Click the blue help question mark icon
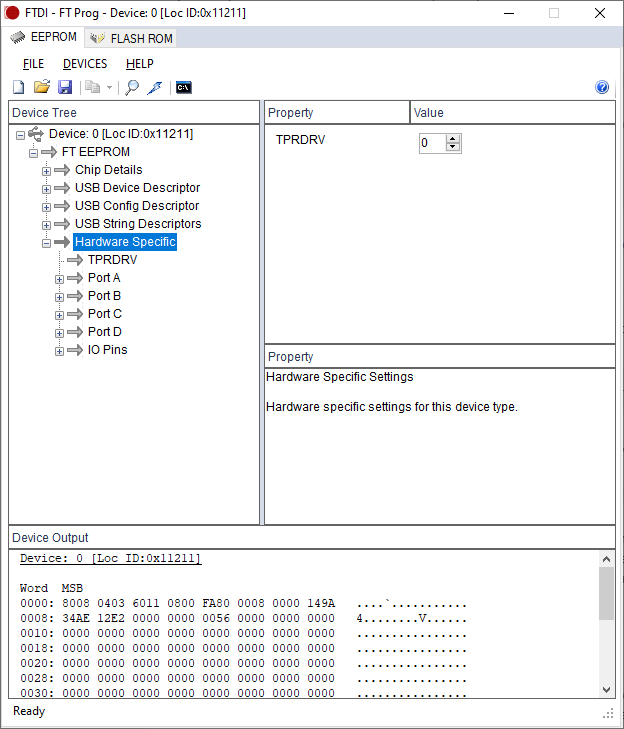The width and height of the screenshot is (624, 729). click(x=602, y=88)
